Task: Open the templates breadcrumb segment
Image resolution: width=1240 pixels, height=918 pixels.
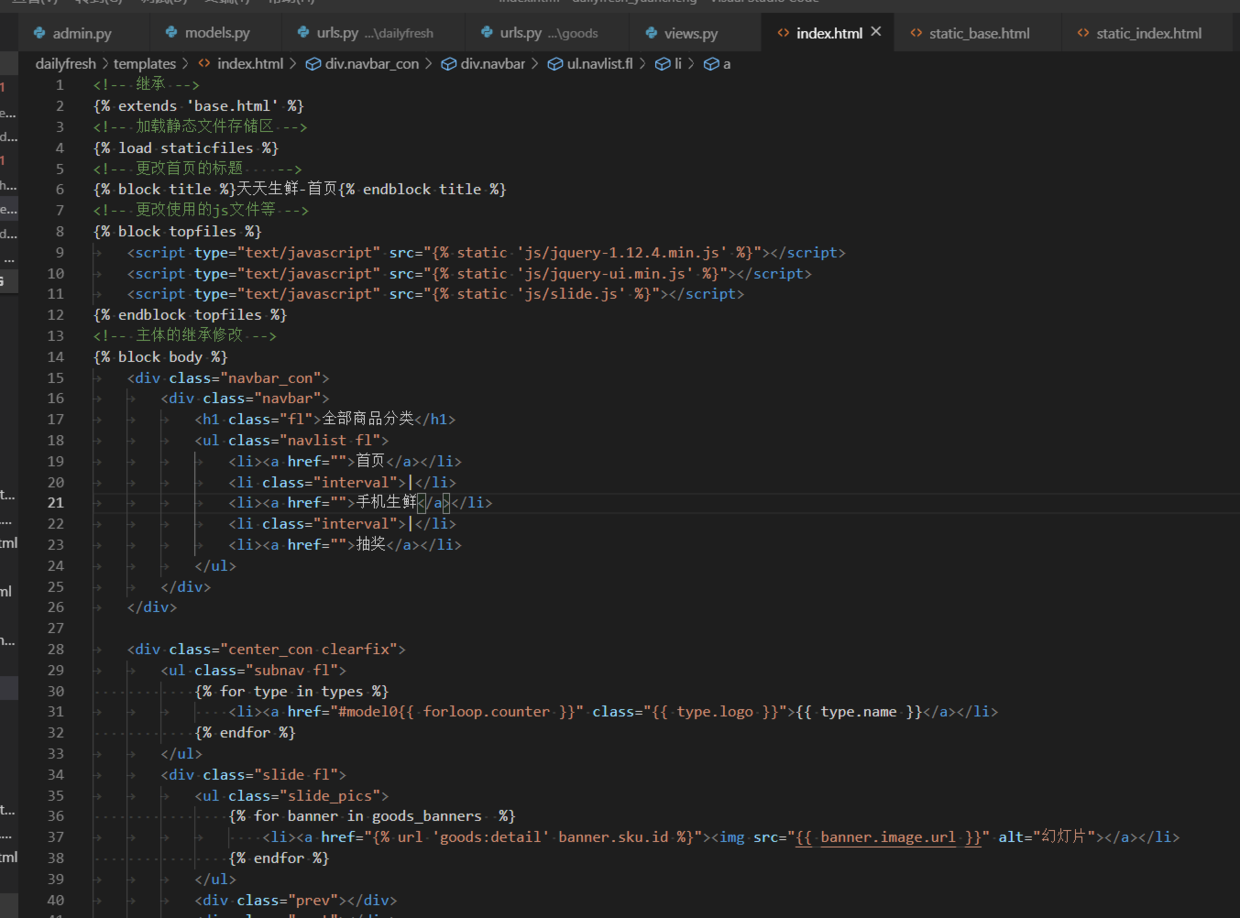Action: click(x=145, y=64)
